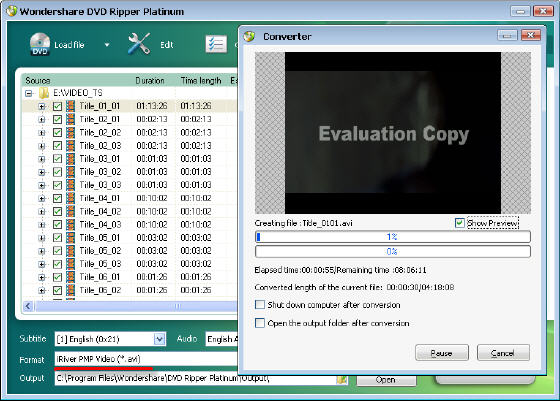Click the Load file toolbar label
Viewport: 560px width, 401px height.
[x=69, y=45]
